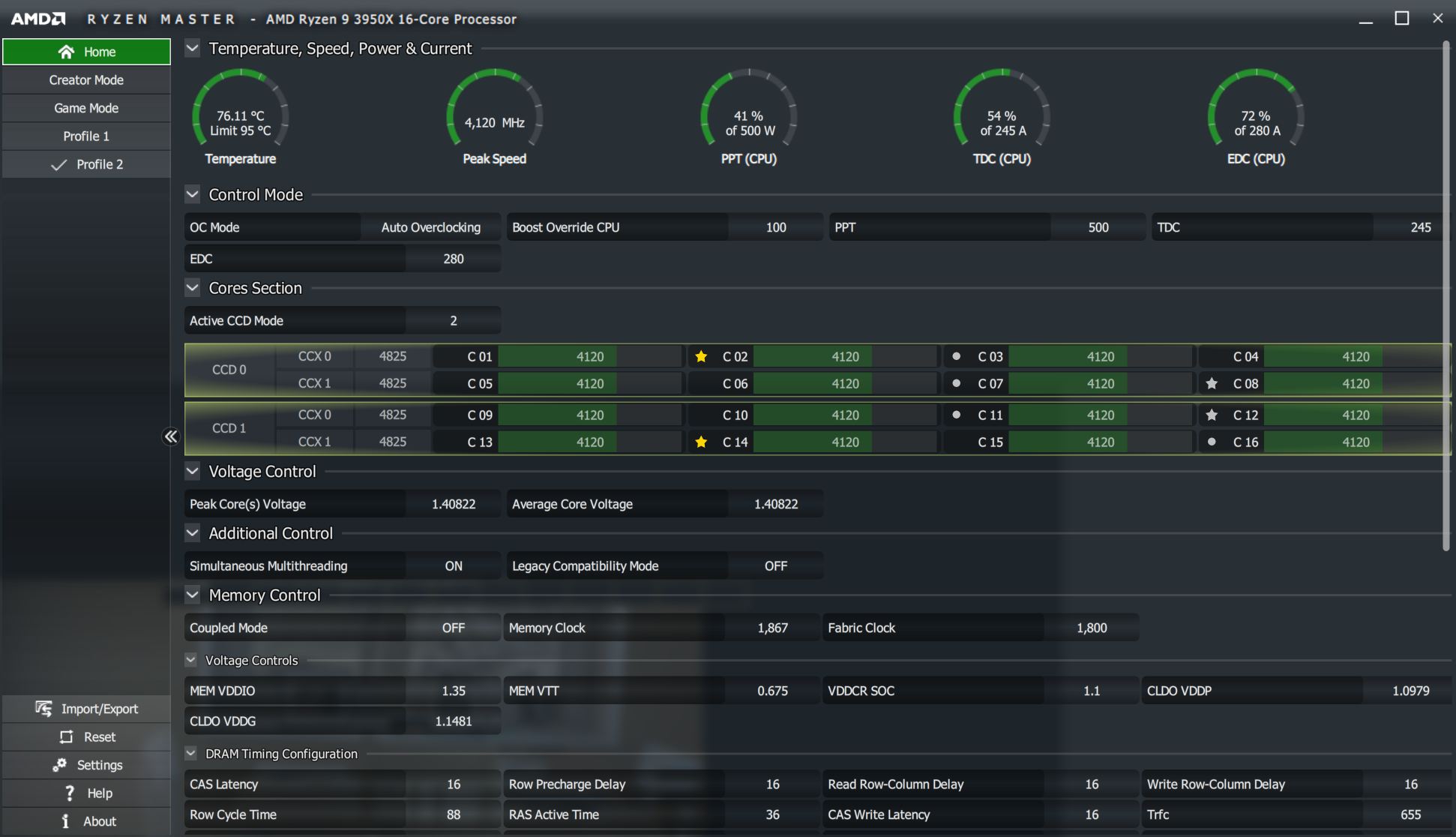Click the C 01 core speed bar
Screen dimensions: 1456x837
(589, 356)
